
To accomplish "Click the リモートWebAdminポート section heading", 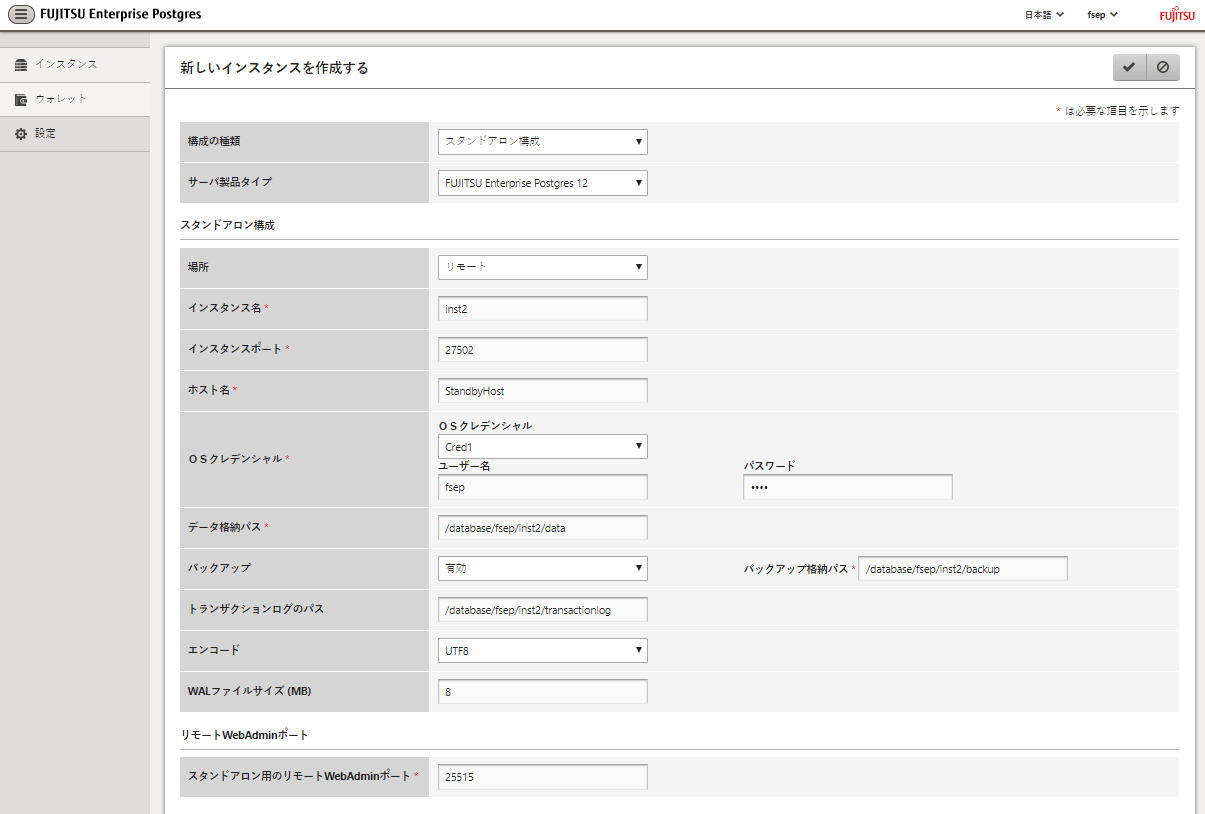I will 244,735.
